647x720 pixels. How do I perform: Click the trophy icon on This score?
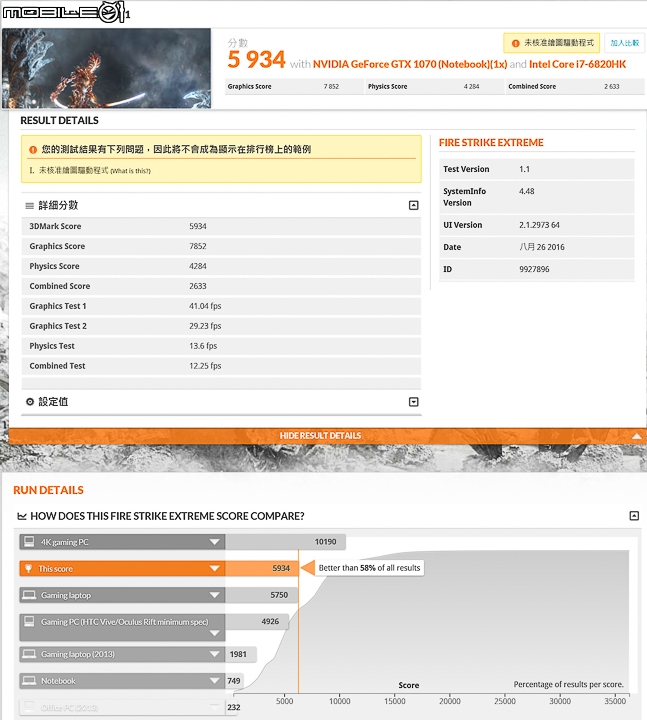(x=28, y=568)
